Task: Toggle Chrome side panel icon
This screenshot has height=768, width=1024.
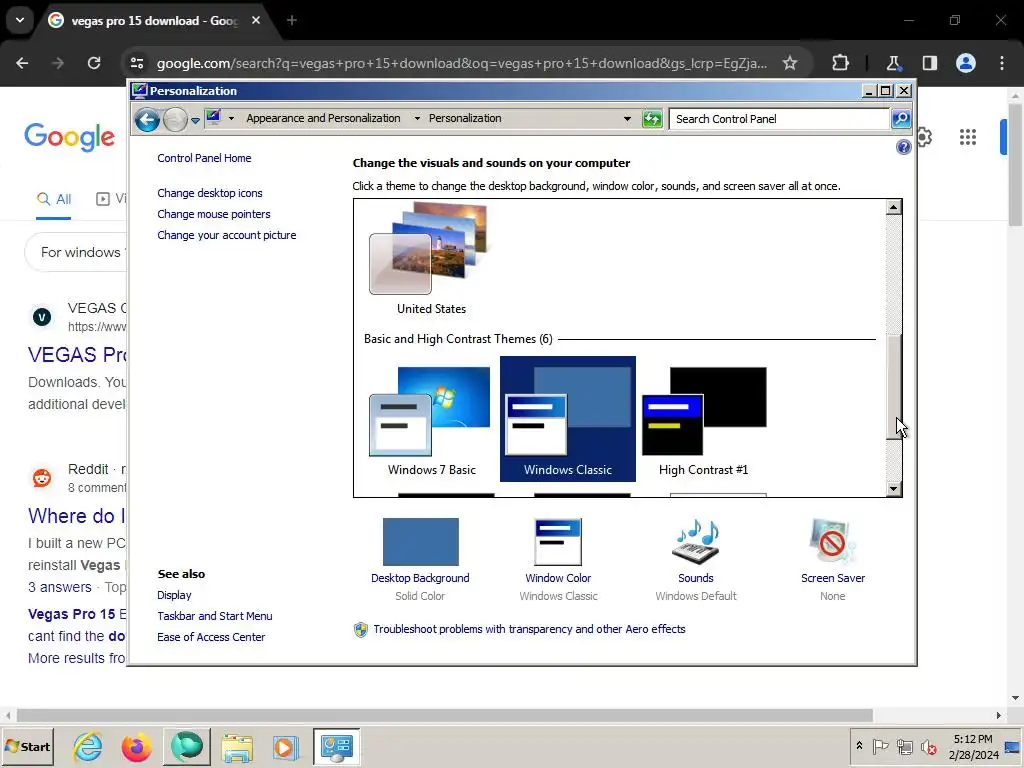Action: (929, 63)
